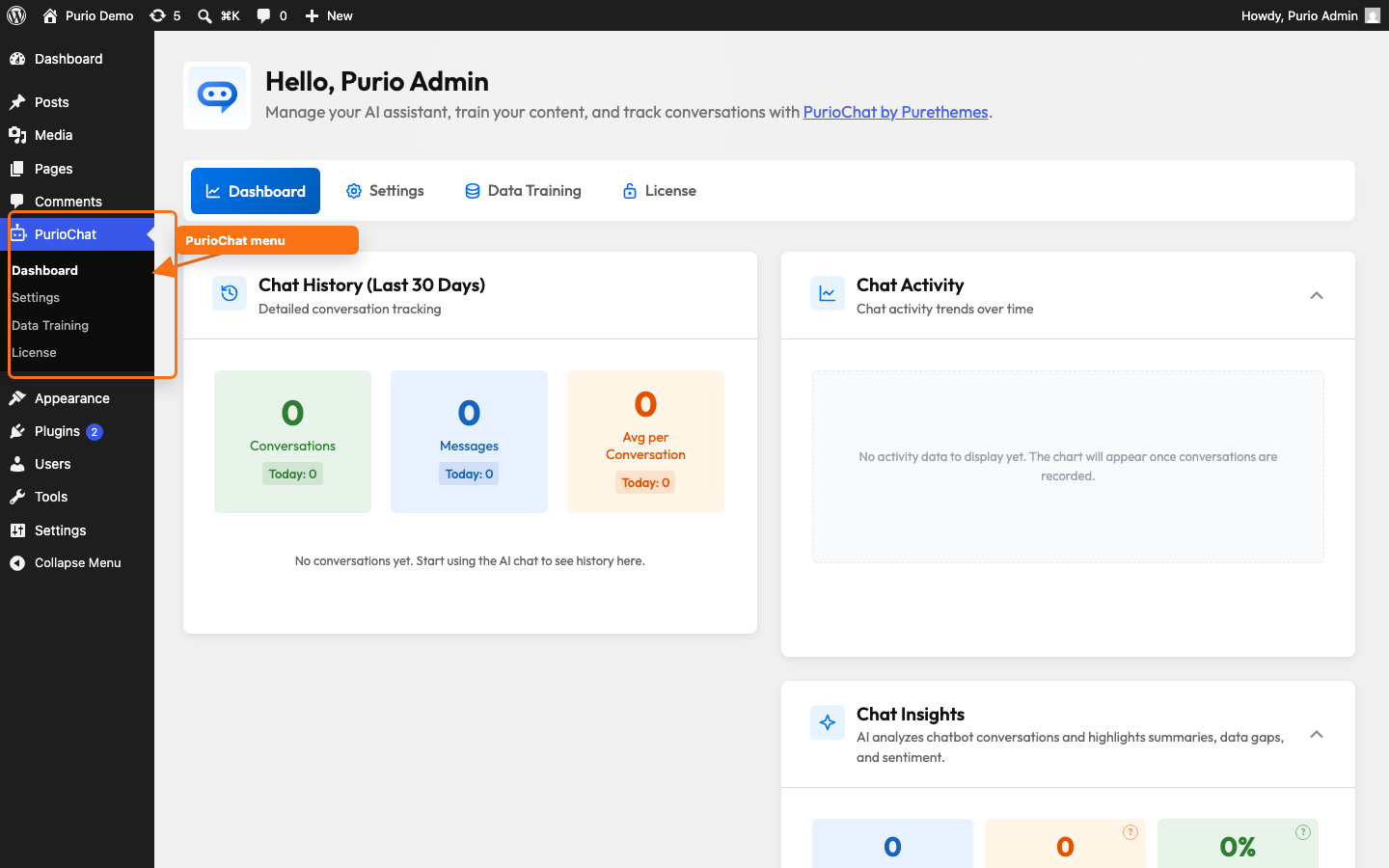Switch to the Settings tab

(x=385, y=191)
